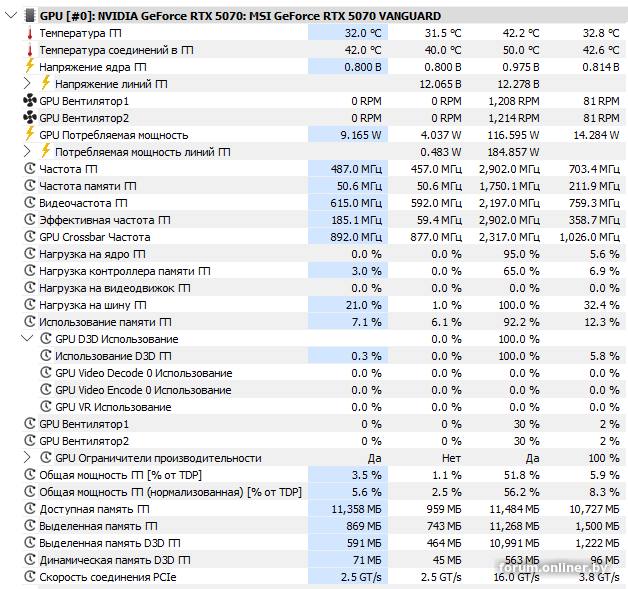Click lightning icon of Напряжение линий ГП
This screenshot has width=628, height=589.
click(46, 83)
